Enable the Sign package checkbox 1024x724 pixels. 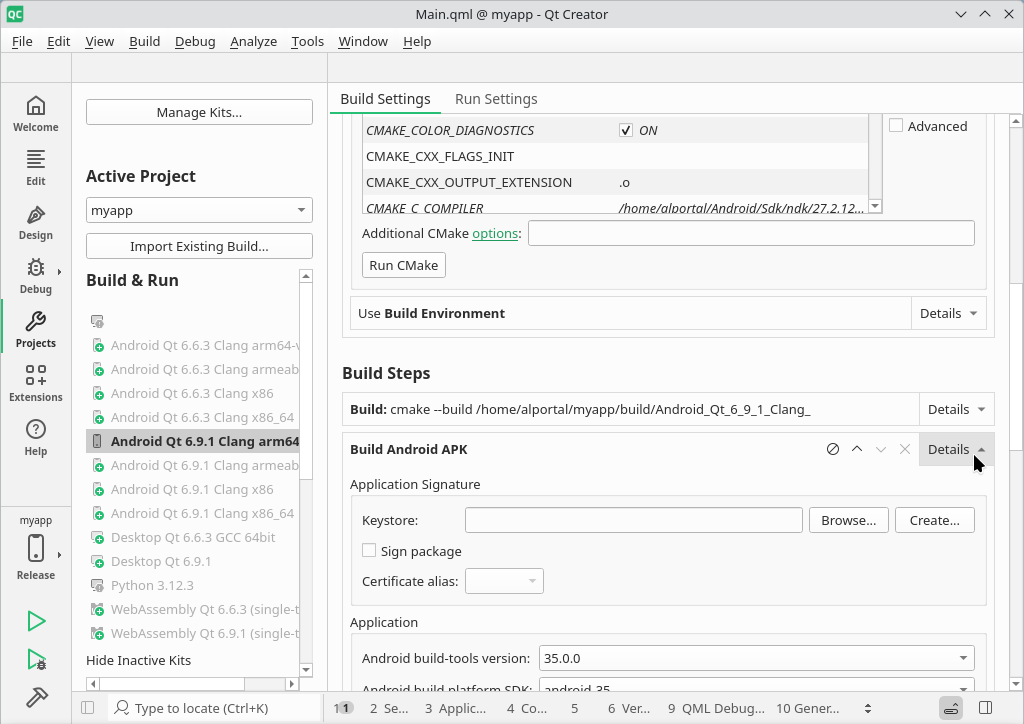click(369, 550)
